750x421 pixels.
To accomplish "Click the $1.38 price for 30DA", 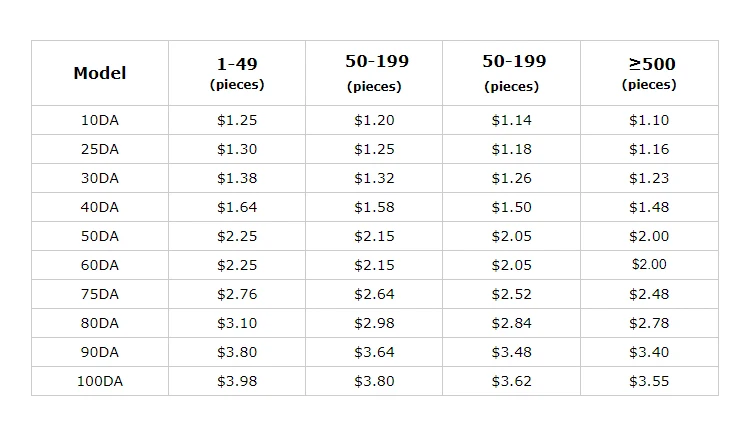I will [x=237, y=178].
